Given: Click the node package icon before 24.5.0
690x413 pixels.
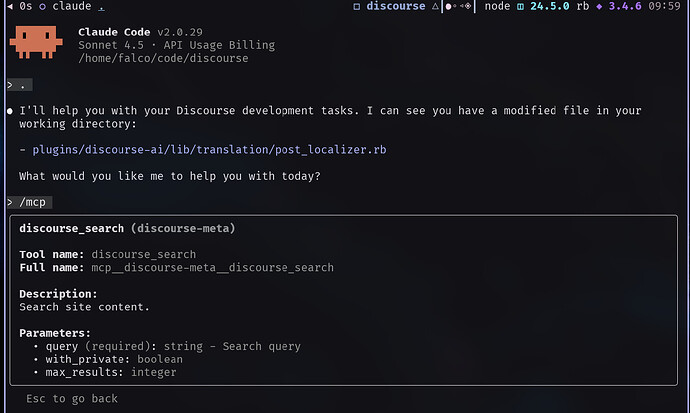Looking at the screenshot, I should coord(520,7).
